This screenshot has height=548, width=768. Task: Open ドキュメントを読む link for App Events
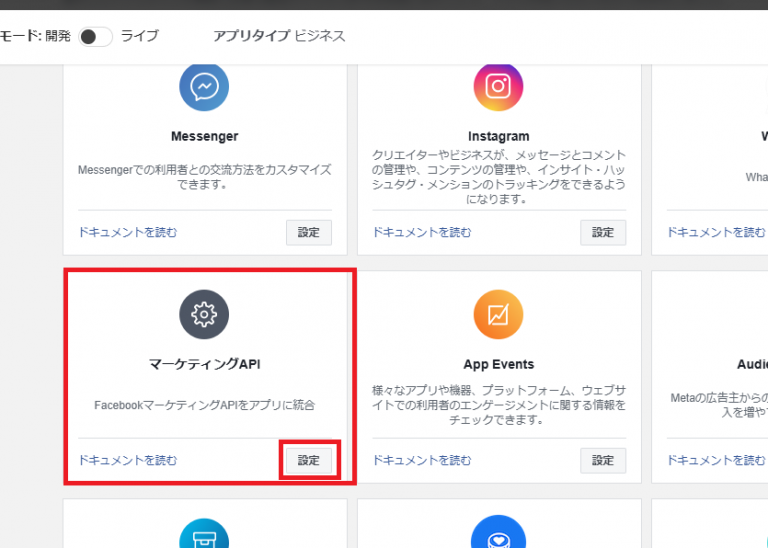422,460
